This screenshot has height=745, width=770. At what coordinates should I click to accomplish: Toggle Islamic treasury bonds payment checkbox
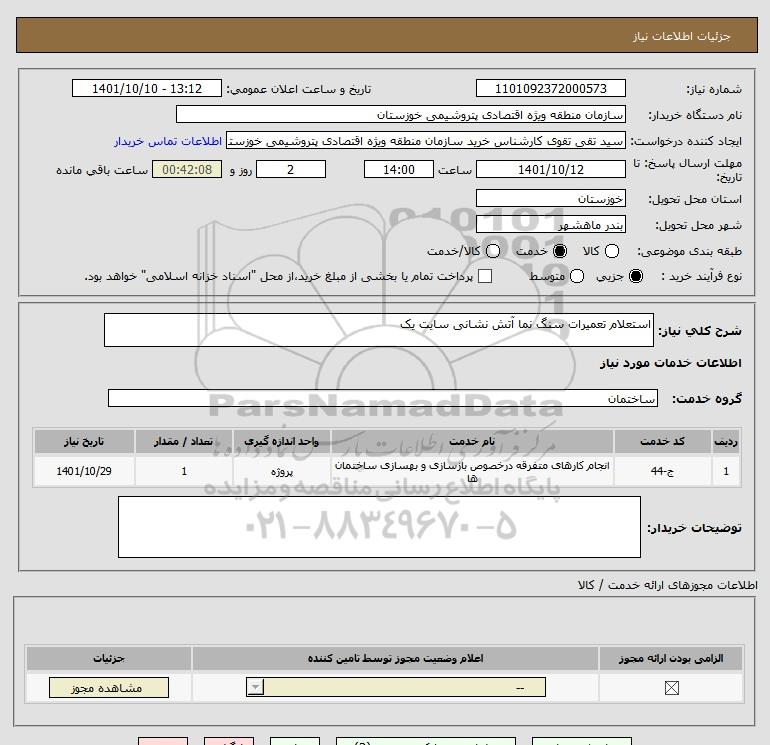pyautogui.click(x=485, y=276)
